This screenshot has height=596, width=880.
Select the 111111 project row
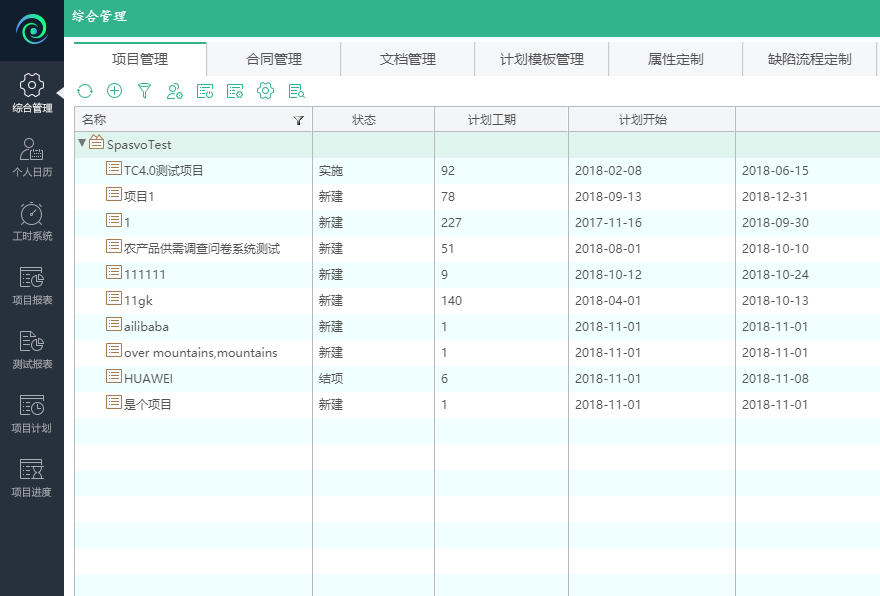pyautogui.click(x=477, y=274)
